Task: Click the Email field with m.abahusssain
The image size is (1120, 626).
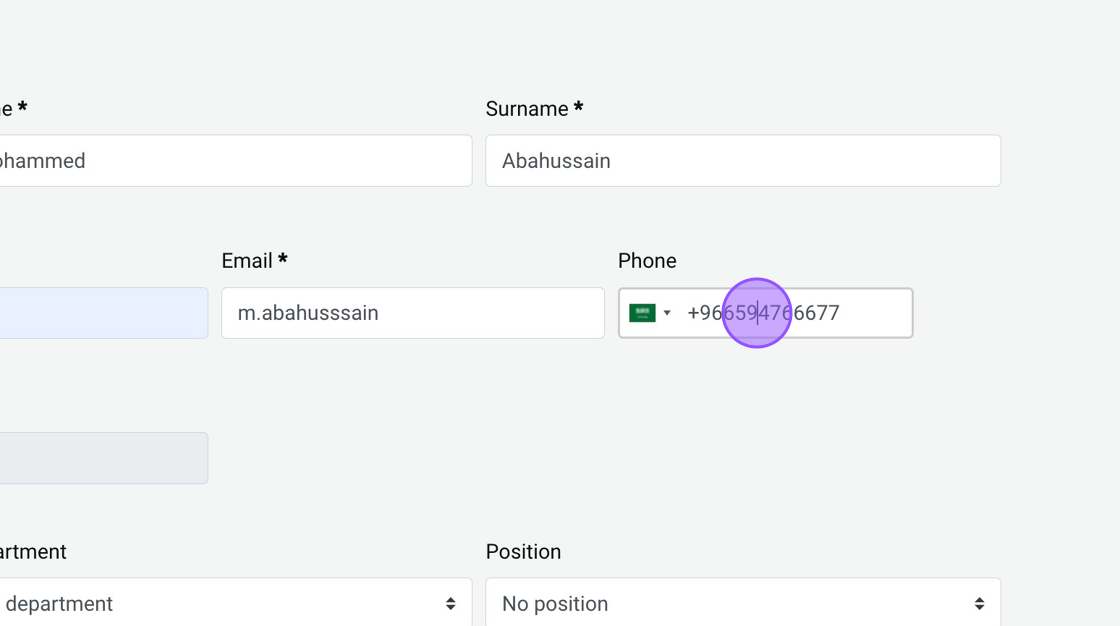Action: pos(412,313)
